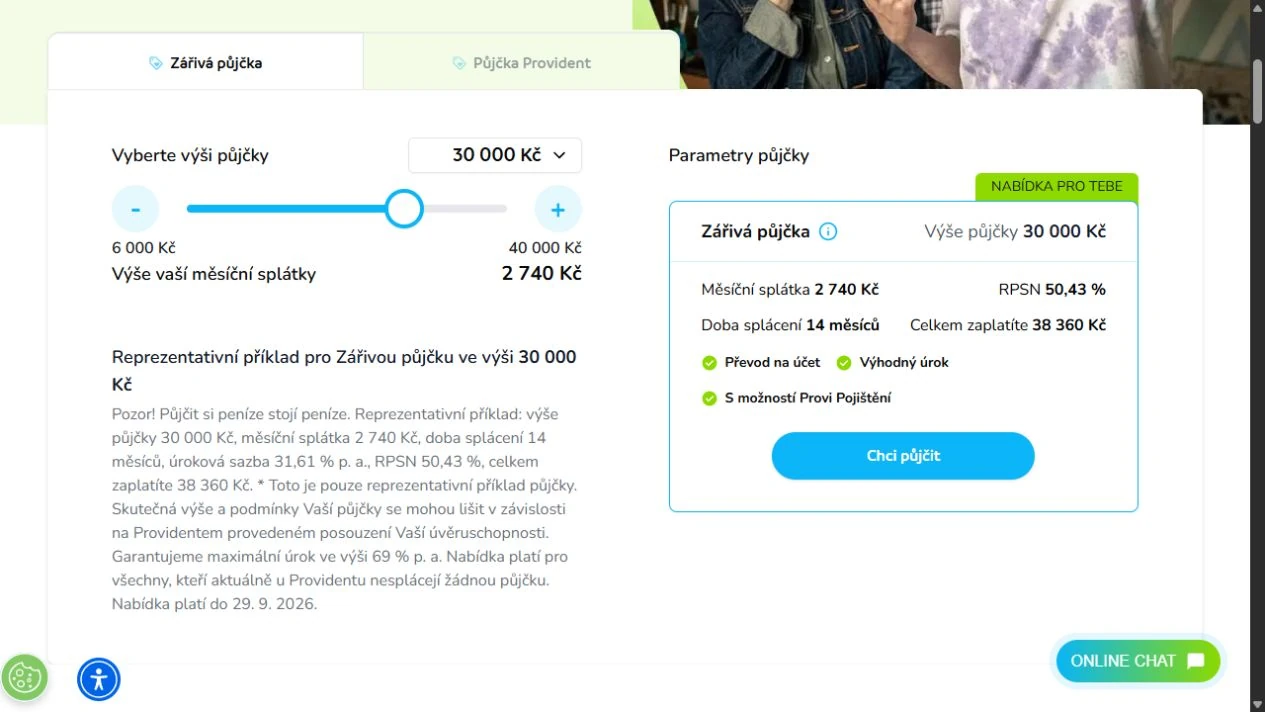Image resolution: width=1265 pixels, height=712 pixels.
Task: Click green checkmark next to Převod na účet
Action: (x=709, y=363)
